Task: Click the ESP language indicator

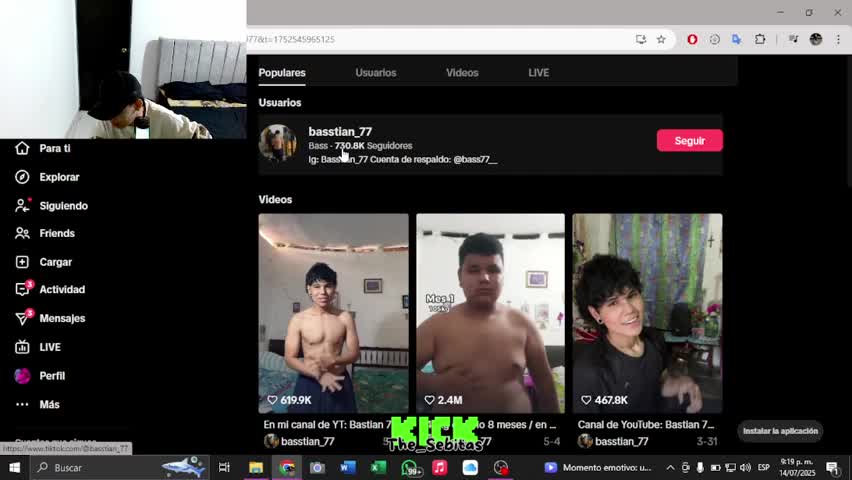Action: coord(763,467)
